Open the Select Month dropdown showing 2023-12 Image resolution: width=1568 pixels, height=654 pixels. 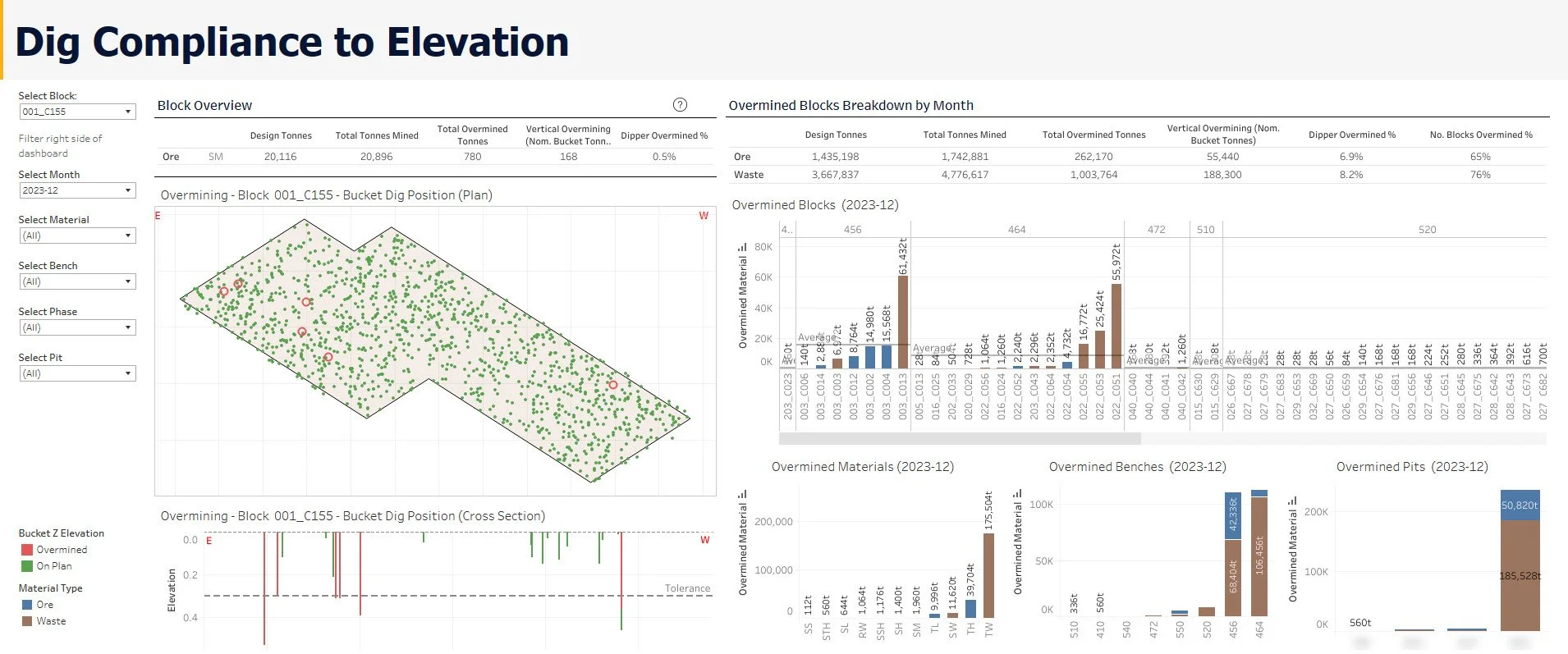click(x=77, y=190)
